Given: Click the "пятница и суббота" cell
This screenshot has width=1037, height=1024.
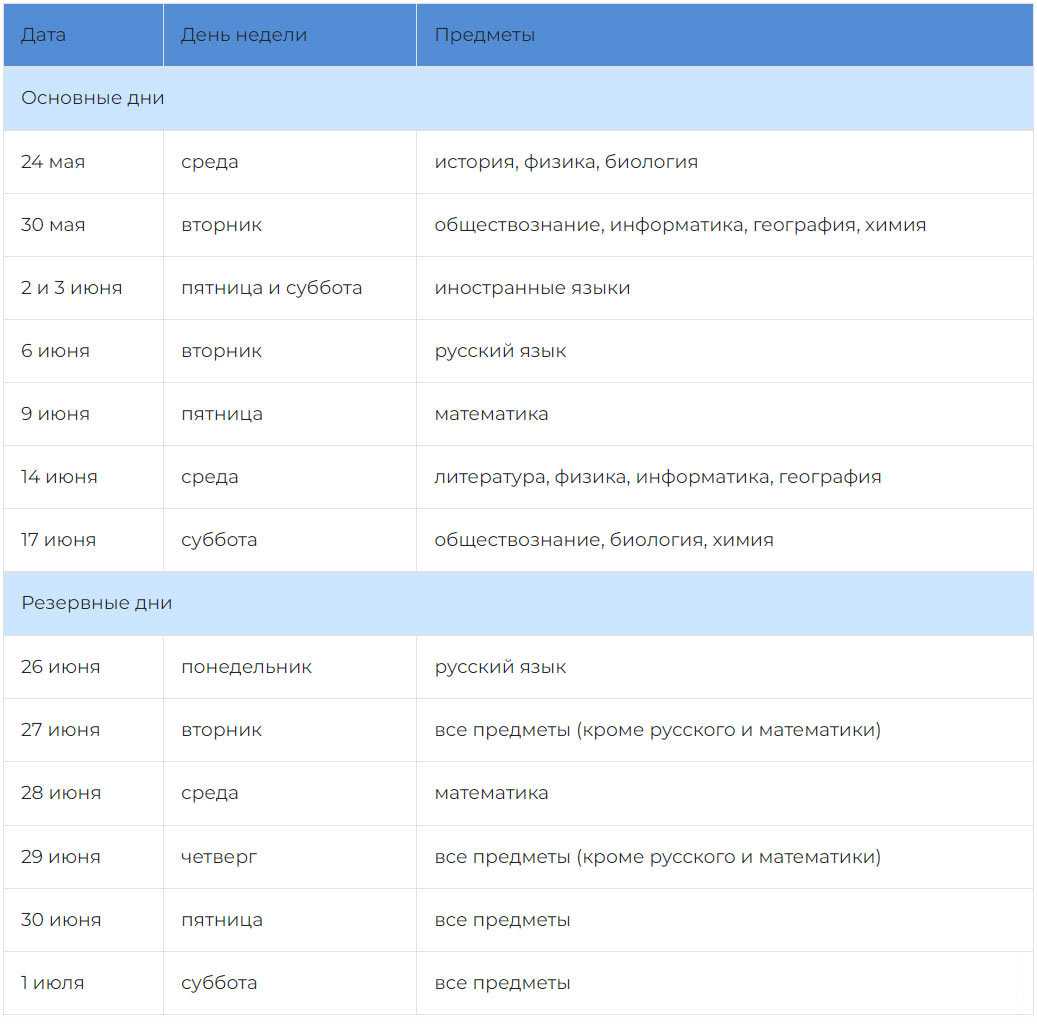Looking at the screenshot, I should pyautogui.click(x=272, y=288).
